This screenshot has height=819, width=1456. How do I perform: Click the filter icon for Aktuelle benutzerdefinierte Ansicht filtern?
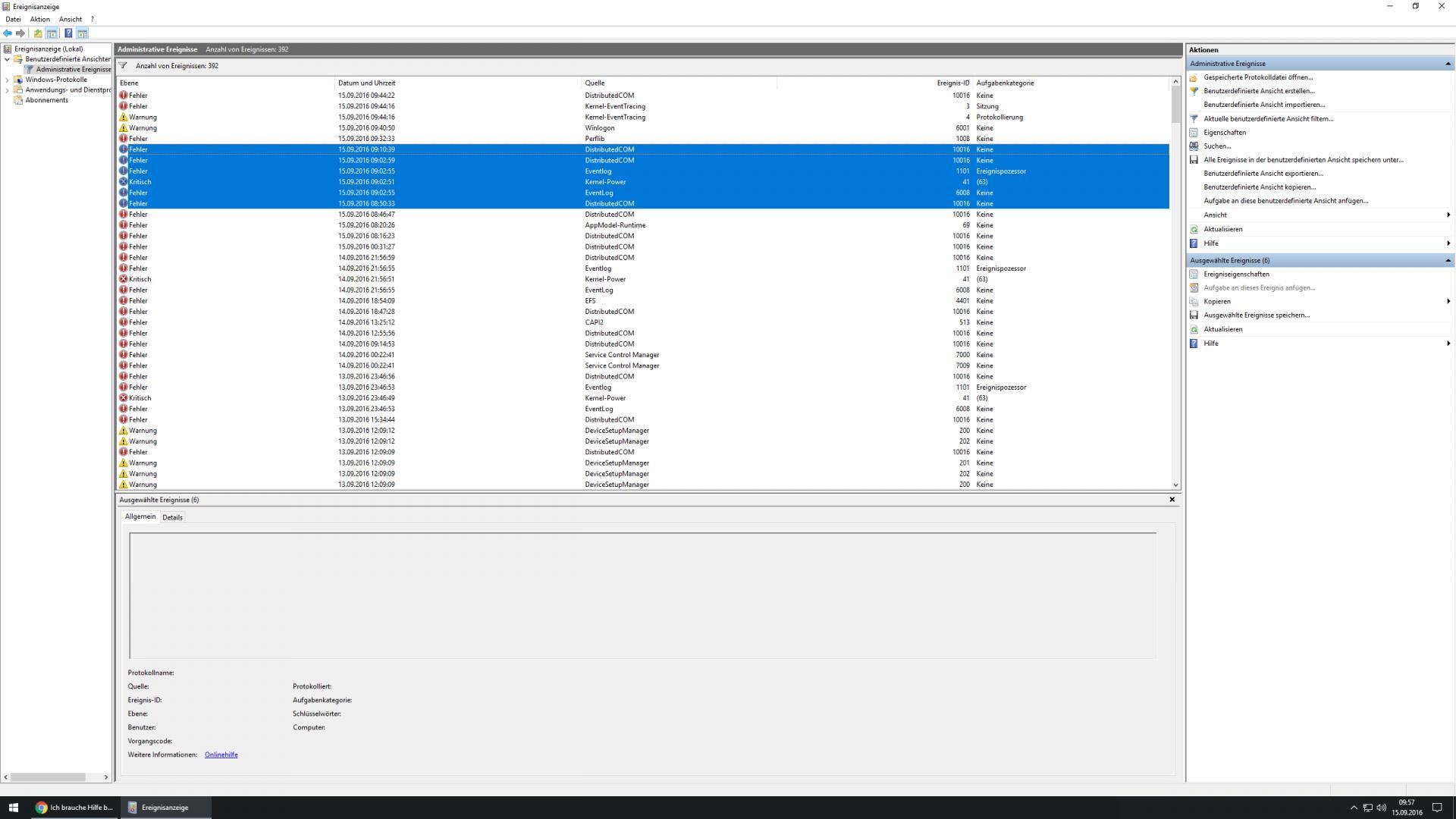coord(1194,119)
